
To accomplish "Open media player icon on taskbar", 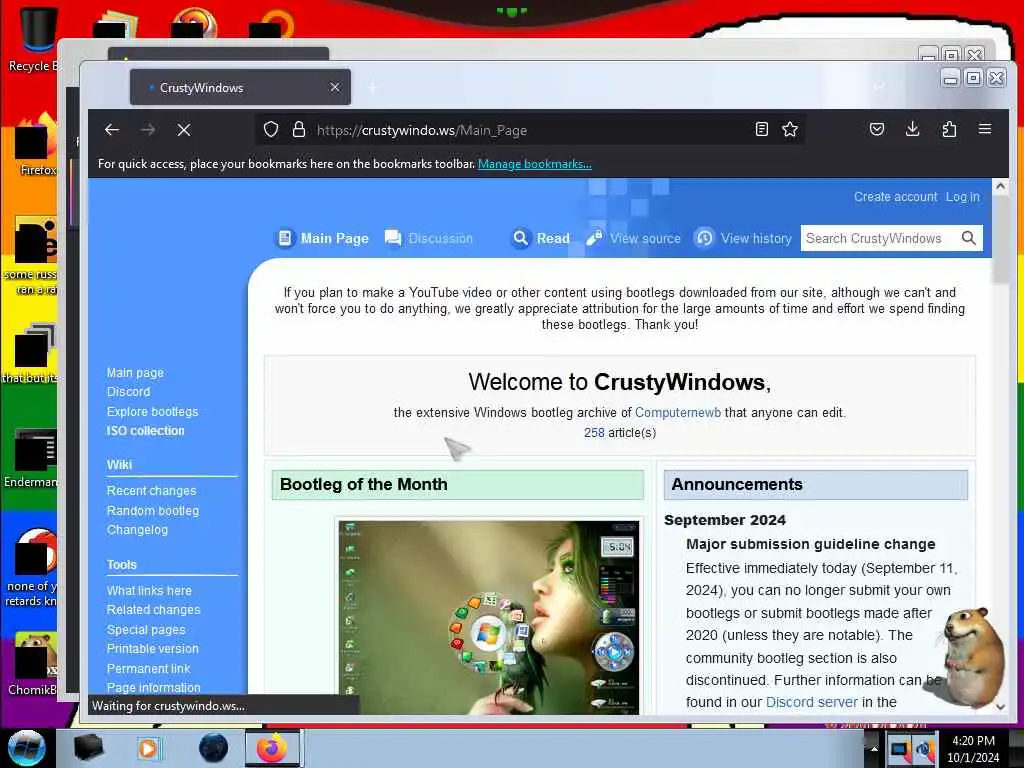I will point(148,748).
